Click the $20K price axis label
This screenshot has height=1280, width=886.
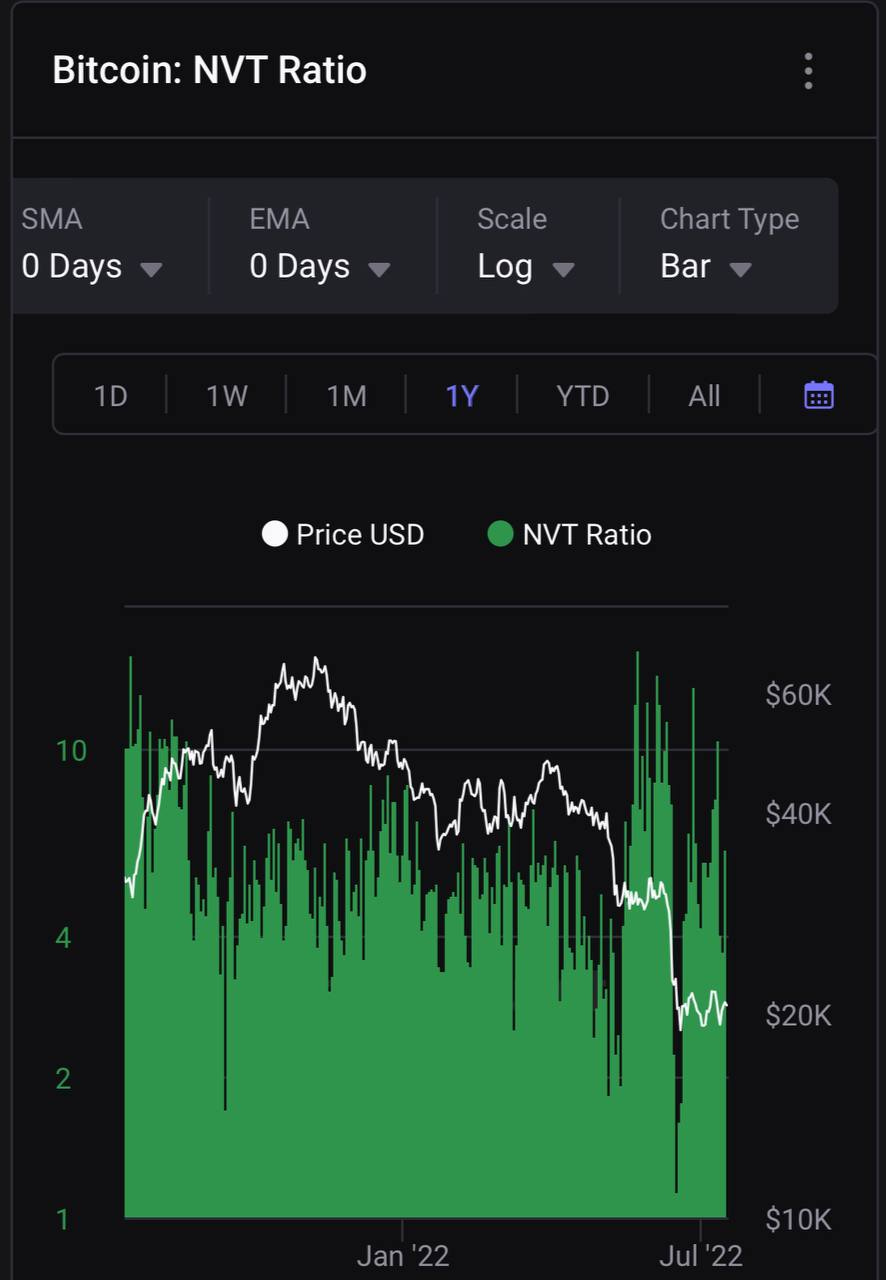[x=798, y=1015]
